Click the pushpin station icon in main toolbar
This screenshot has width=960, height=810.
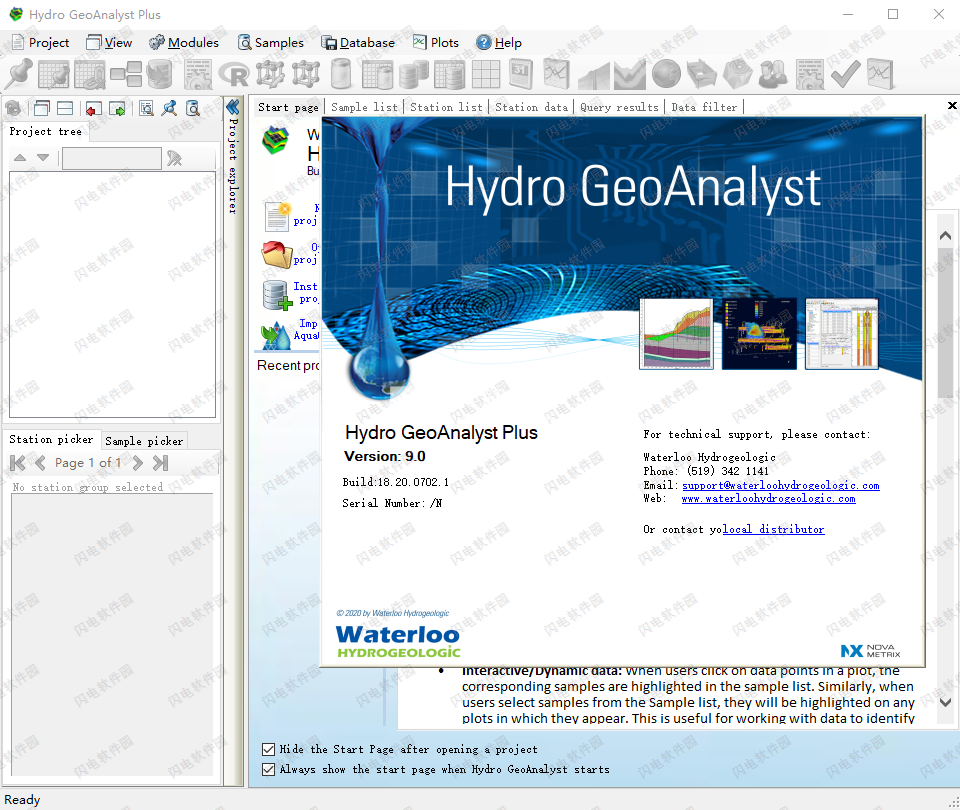click(19, 73)
